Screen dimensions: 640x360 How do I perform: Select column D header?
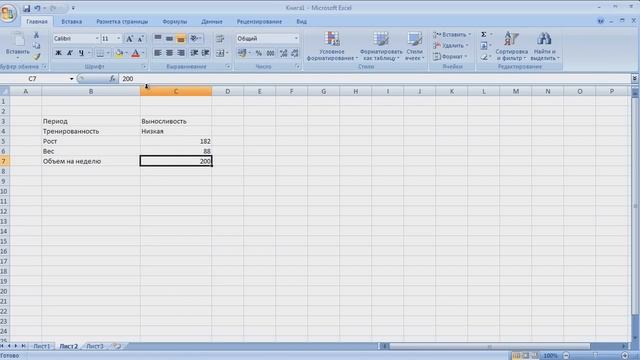pyautogui.click(x=227, y=91)
